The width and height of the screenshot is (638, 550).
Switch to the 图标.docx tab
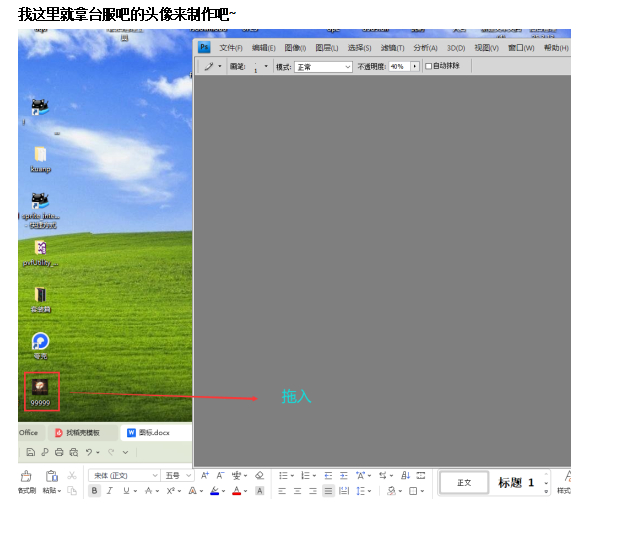click(x=148, y=433)
